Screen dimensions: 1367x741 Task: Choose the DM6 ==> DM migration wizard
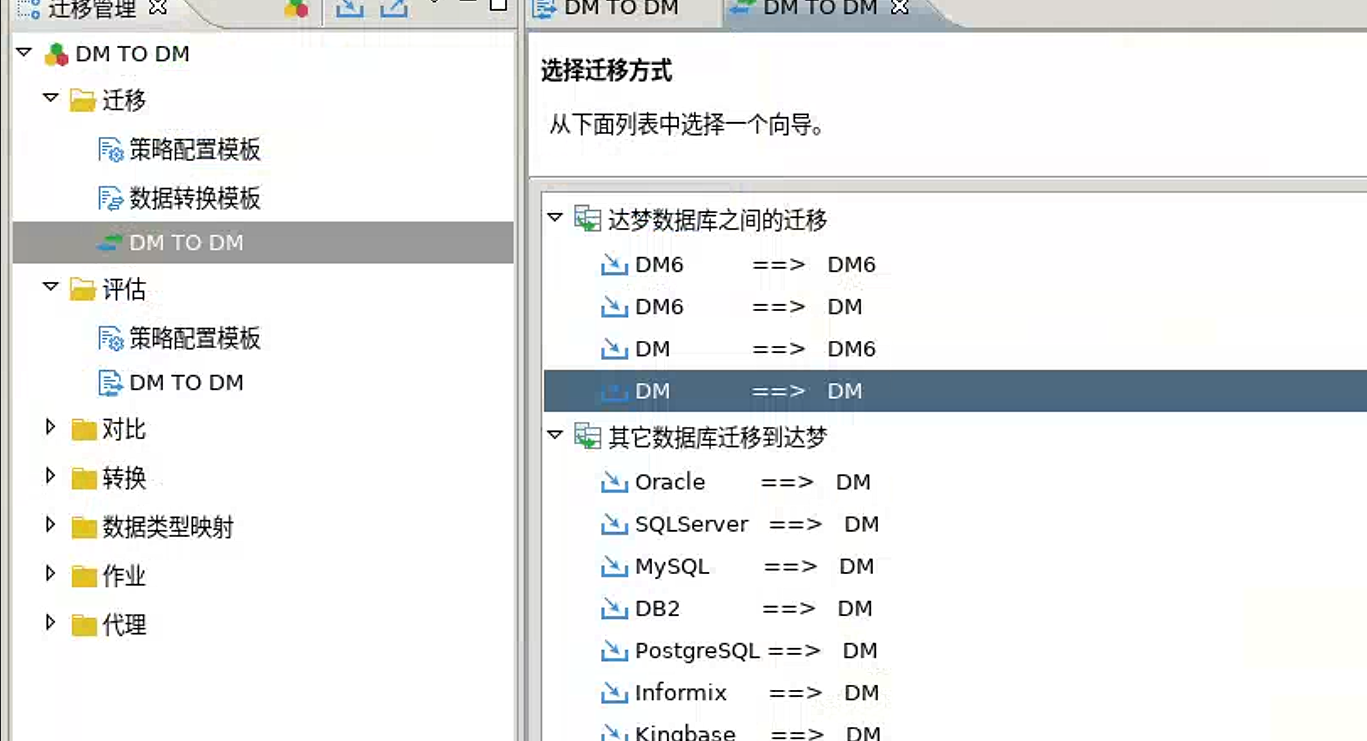pos(731,307)
